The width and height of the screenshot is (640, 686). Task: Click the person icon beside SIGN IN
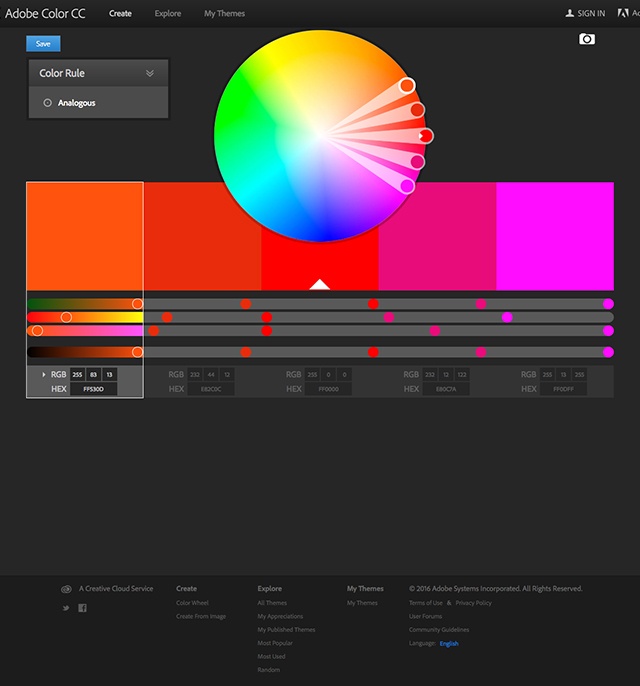(x=569, y=13)
